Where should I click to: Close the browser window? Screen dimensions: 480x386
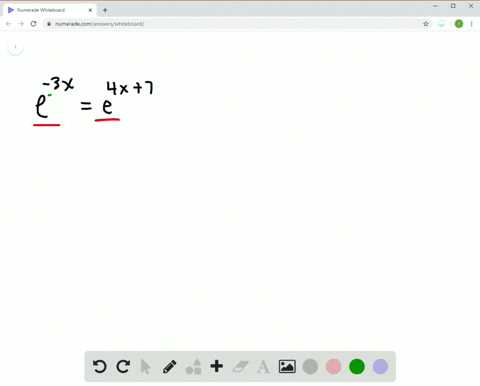[471, 6]
